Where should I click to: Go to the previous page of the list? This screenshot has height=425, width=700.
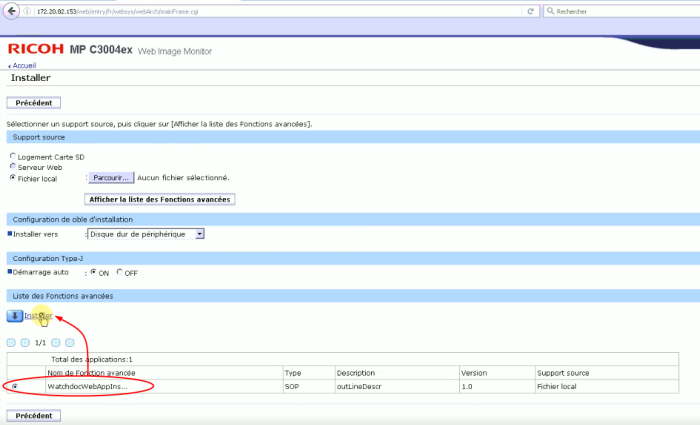25,342
